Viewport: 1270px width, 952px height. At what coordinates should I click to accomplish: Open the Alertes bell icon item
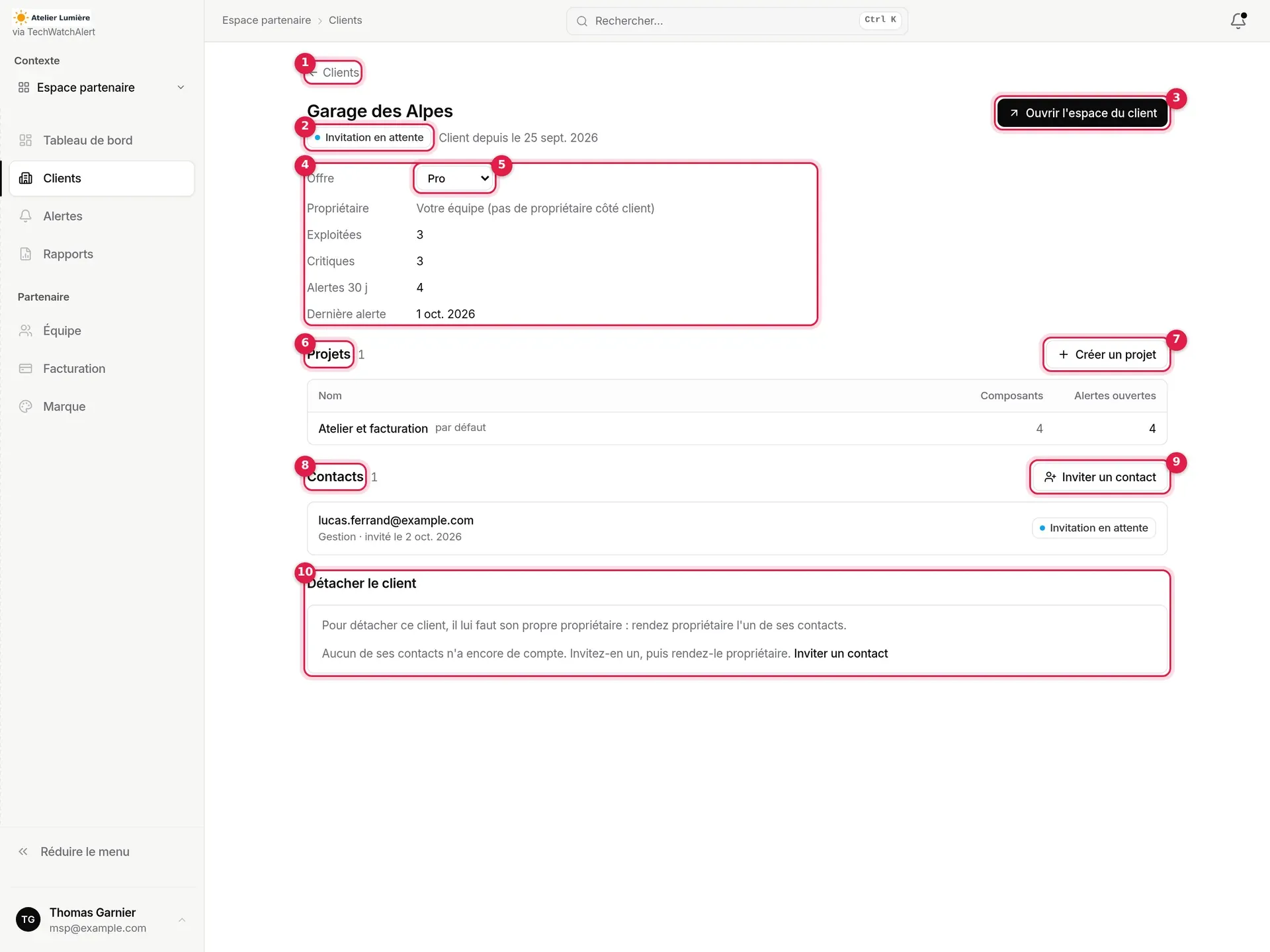[102, 216]
